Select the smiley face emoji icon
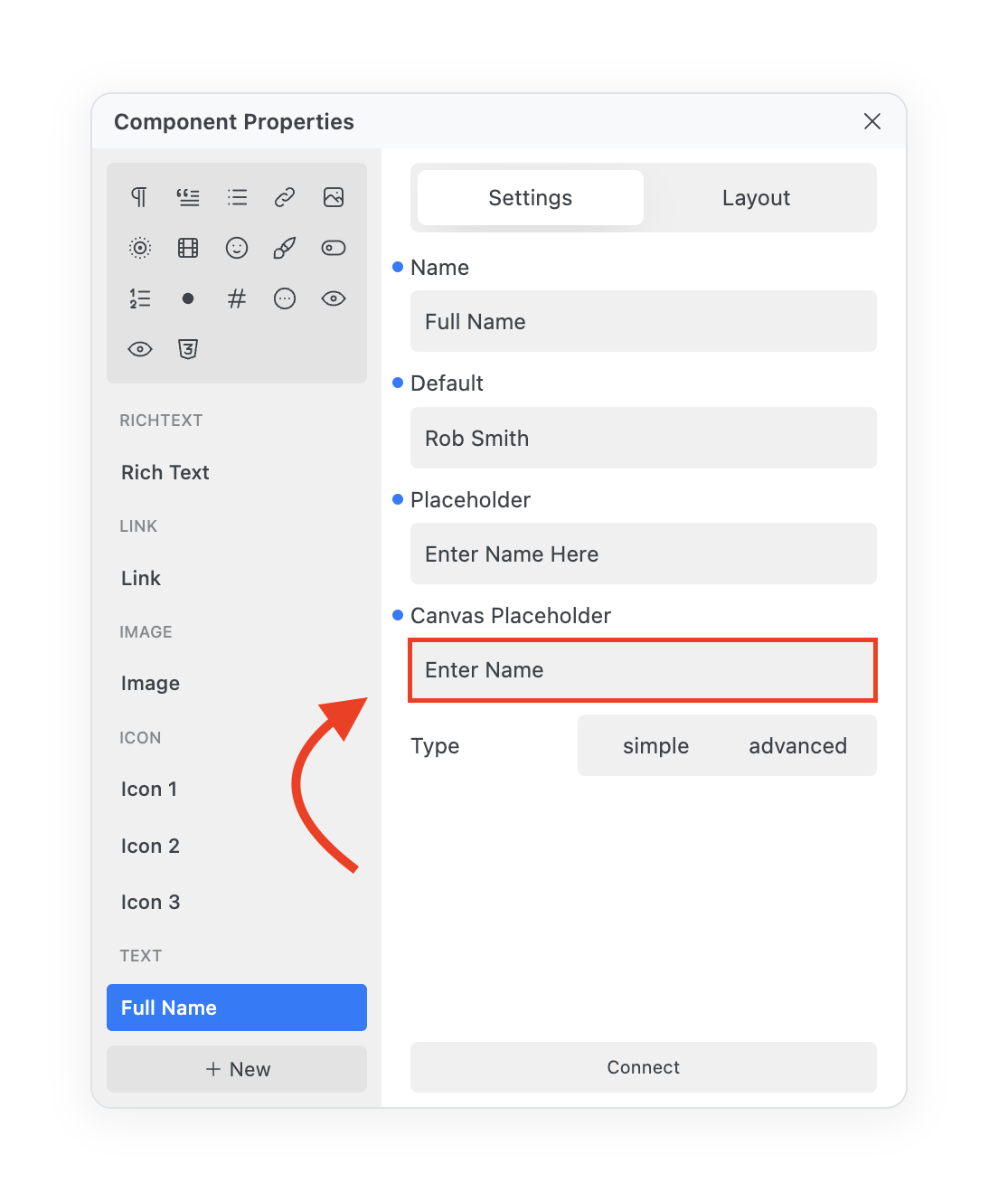Viewport: 1008px width, 1202px height. tap(237, 248)
